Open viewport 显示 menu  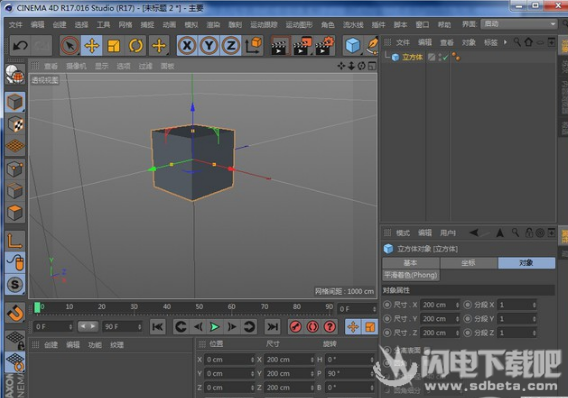102,66
